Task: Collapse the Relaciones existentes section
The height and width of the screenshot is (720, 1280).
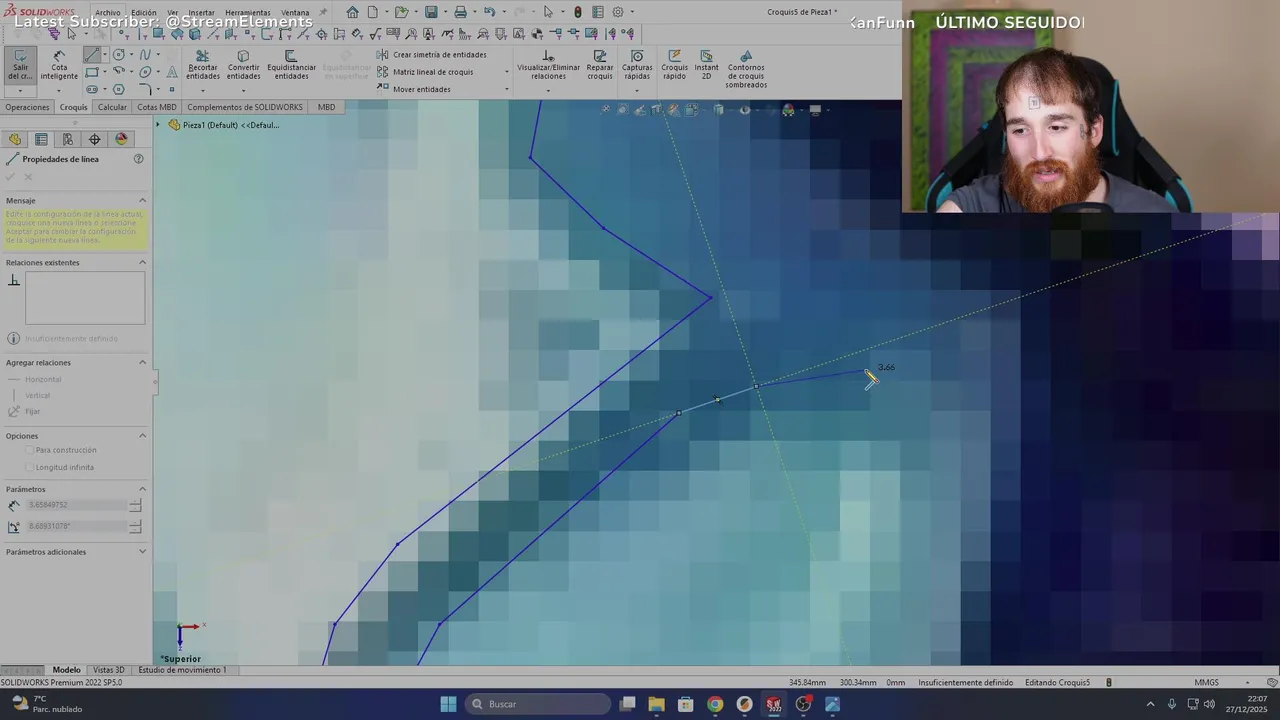Action: [142, 262]
